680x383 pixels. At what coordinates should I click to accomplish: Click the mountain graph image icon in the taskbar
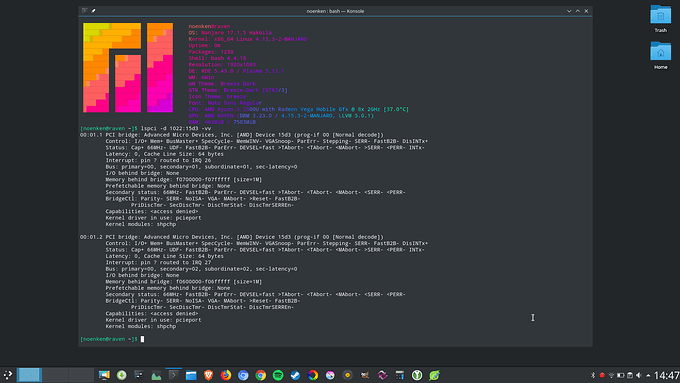tap(156, 375)
